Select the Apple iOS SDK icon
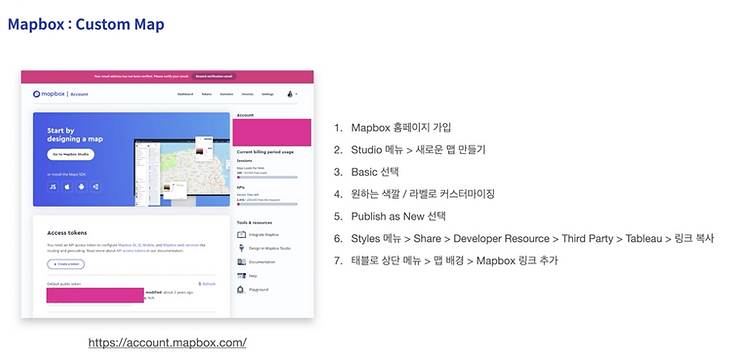 (67, 187)
